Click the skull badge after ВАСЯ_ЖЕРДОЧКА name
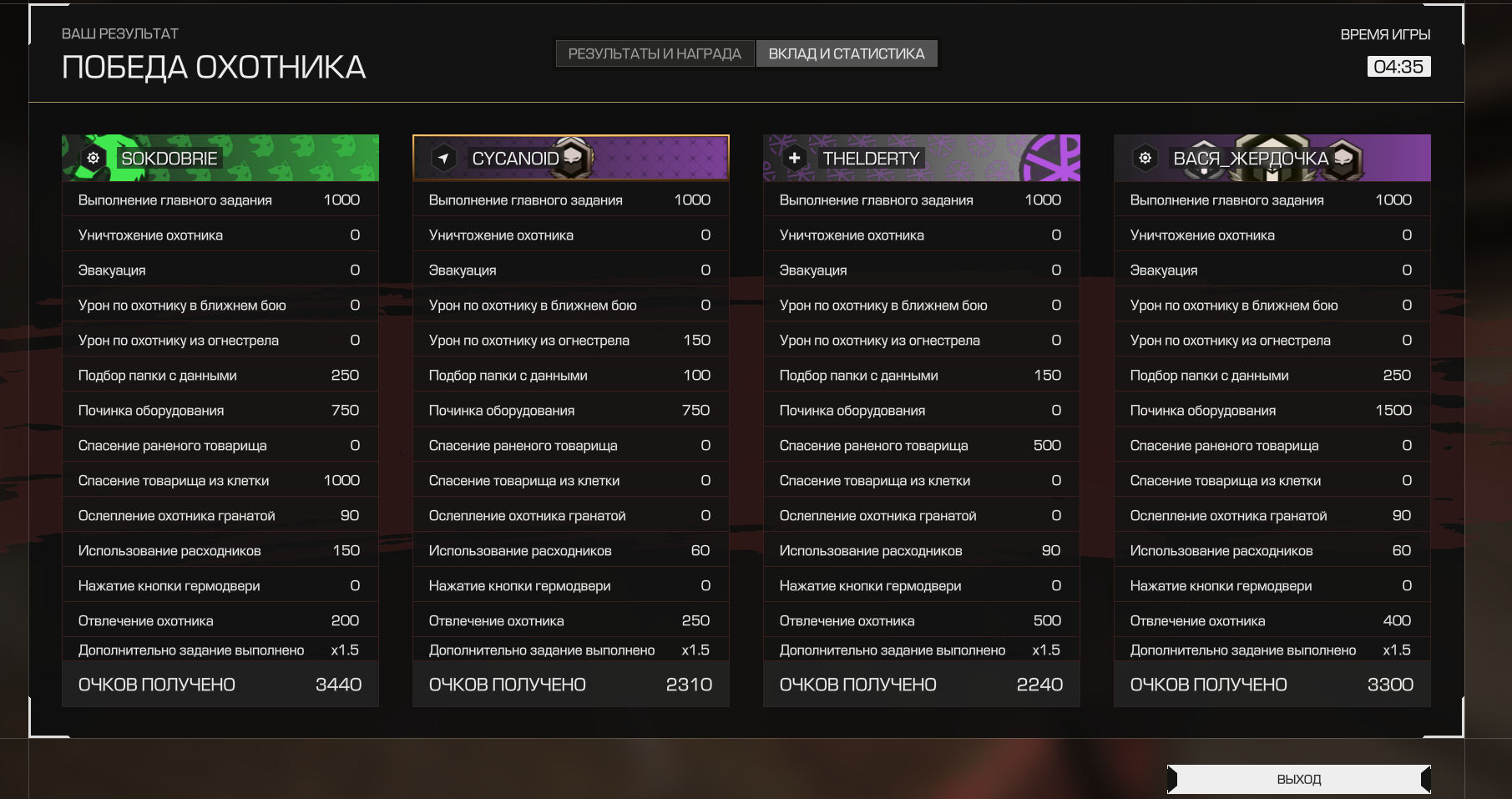The image size is (1512, 799). click(1343, 158)
